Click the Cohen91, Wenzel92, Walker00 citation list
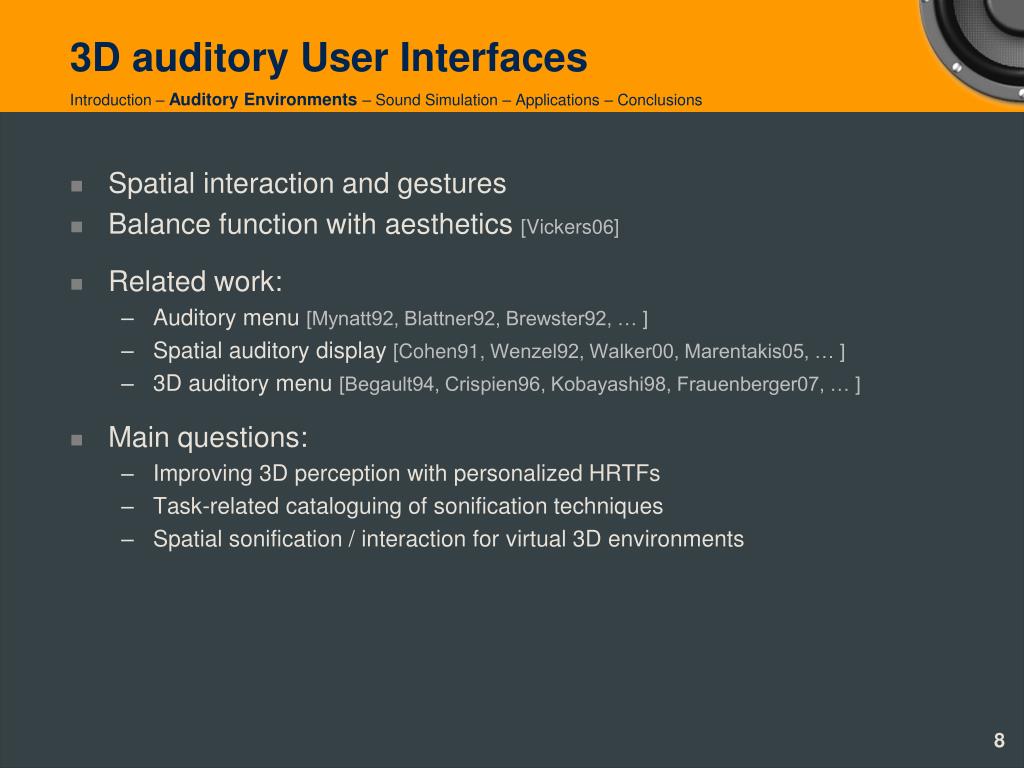 point(619,352)
